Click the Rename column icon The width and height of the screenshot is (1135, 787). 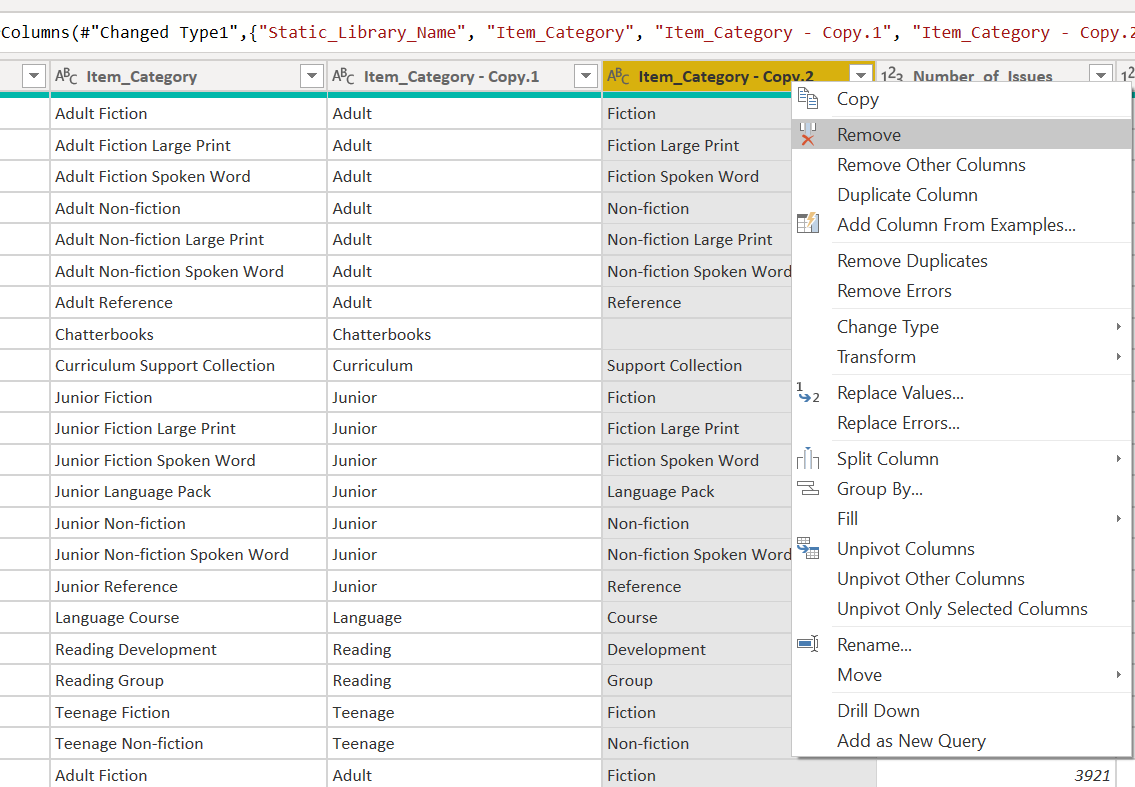click(x=808, y=644)
